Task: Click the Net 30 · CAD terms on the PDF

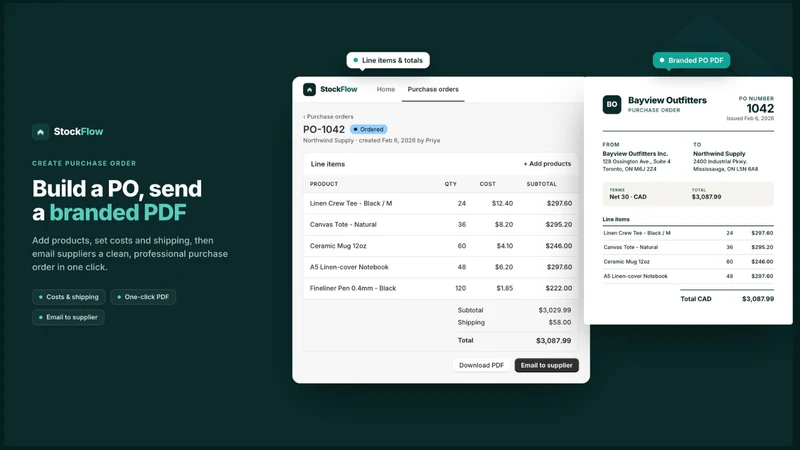Action: [628, 197]
